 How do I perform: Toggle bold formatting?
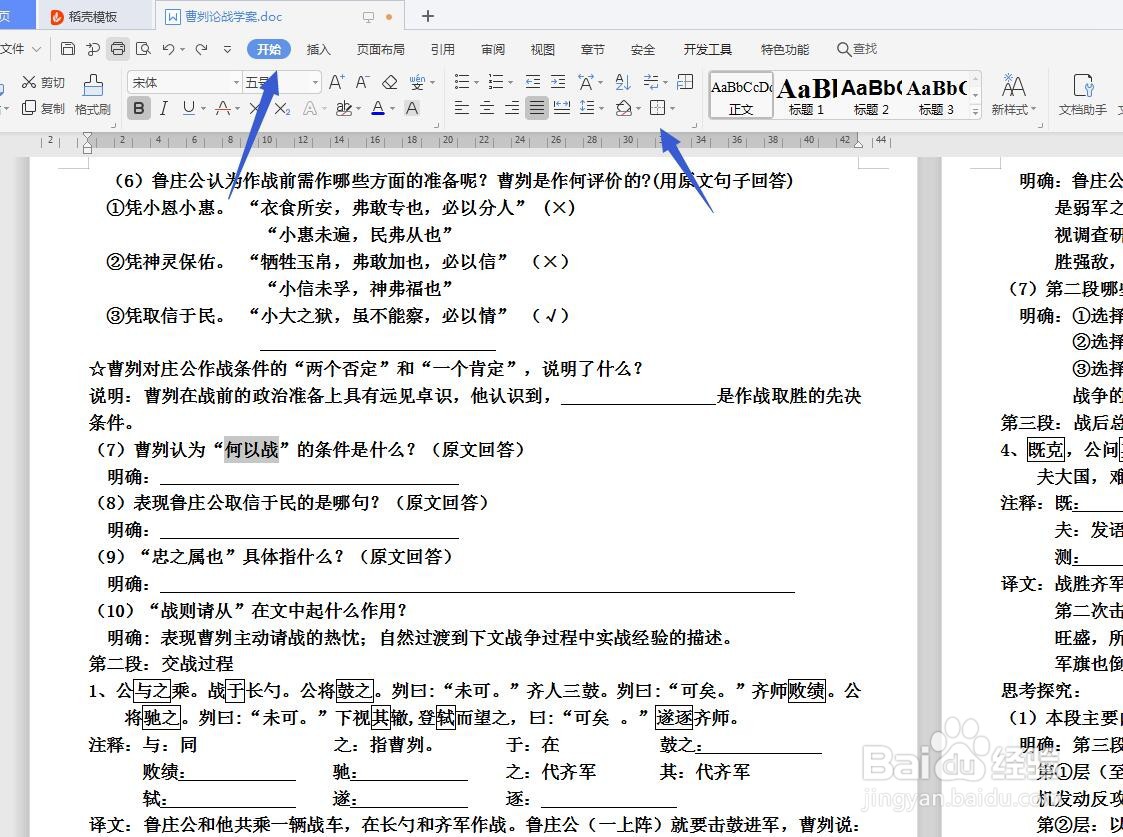(x=138, y=108)
